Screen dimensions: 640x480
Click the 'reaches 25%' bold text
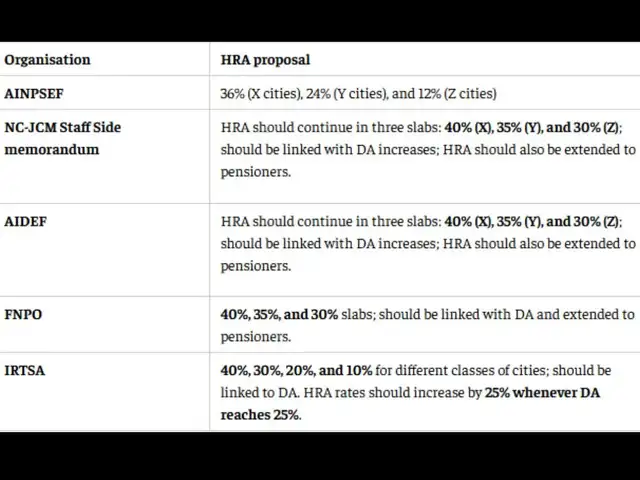click(260, 415)
